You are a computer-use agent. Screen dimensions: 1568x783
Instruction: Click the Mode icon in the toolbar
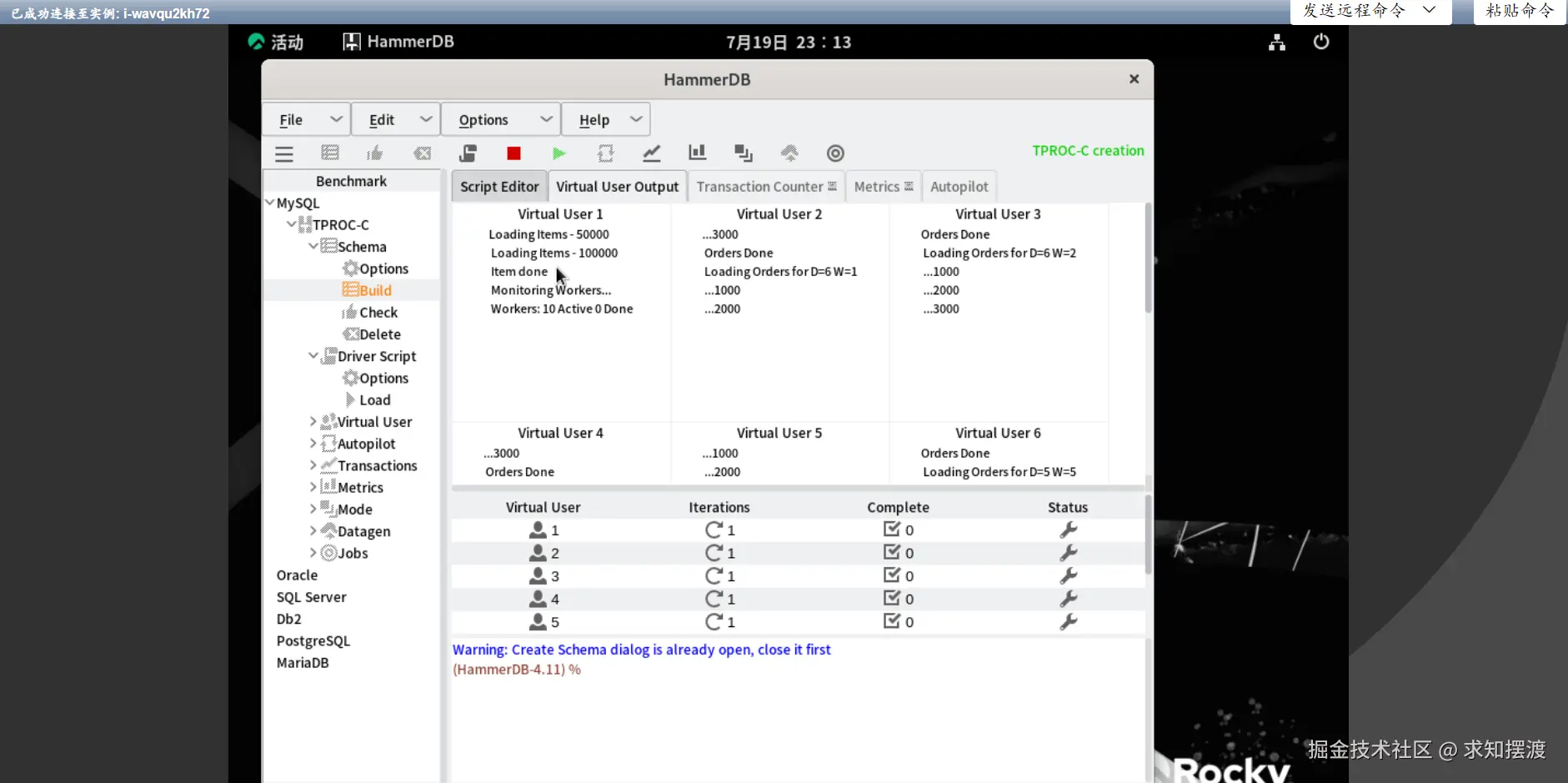pos(744,153)
